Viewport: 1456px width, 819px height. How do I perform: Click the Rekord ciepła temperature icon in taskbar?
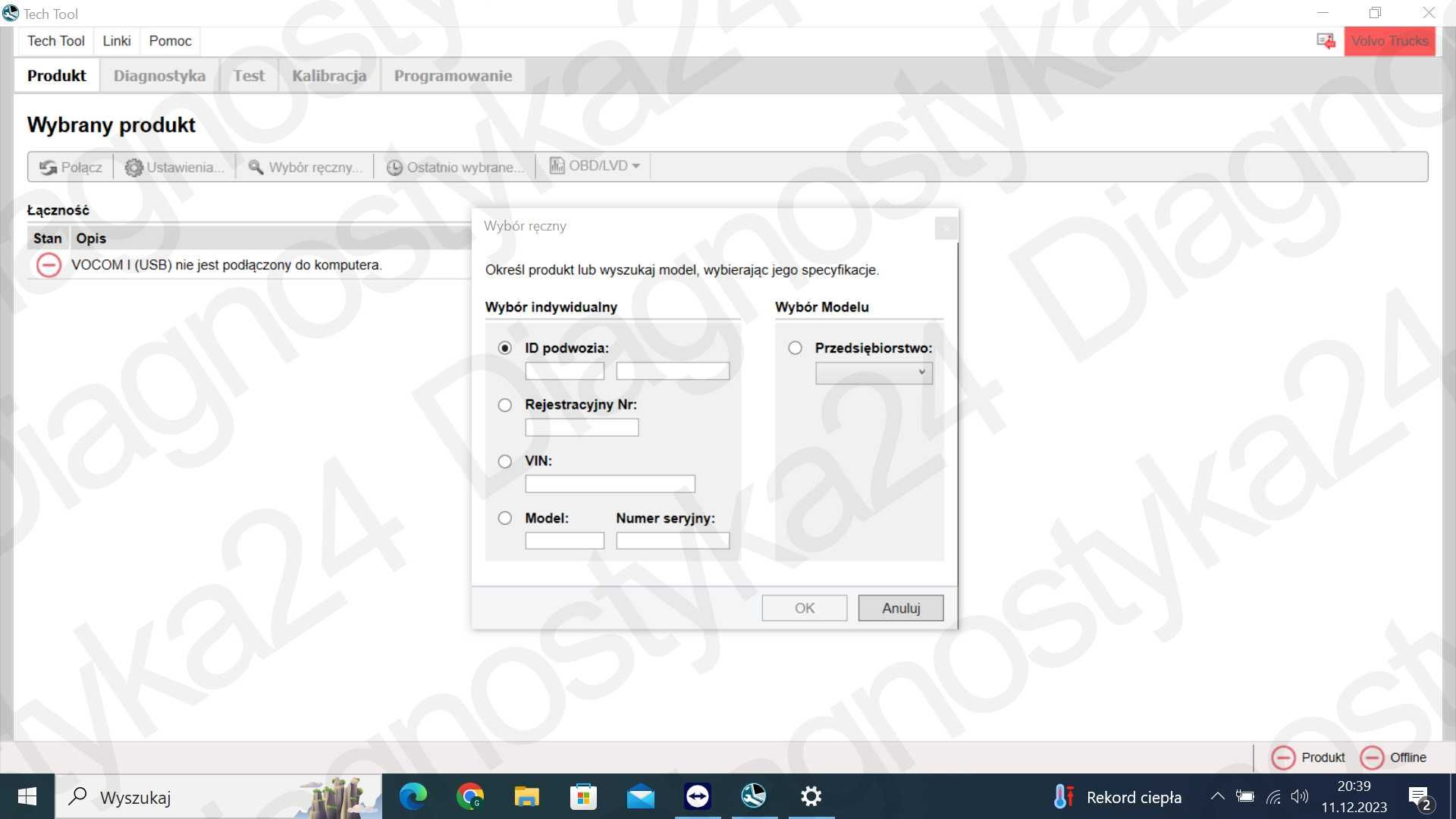1064,796
